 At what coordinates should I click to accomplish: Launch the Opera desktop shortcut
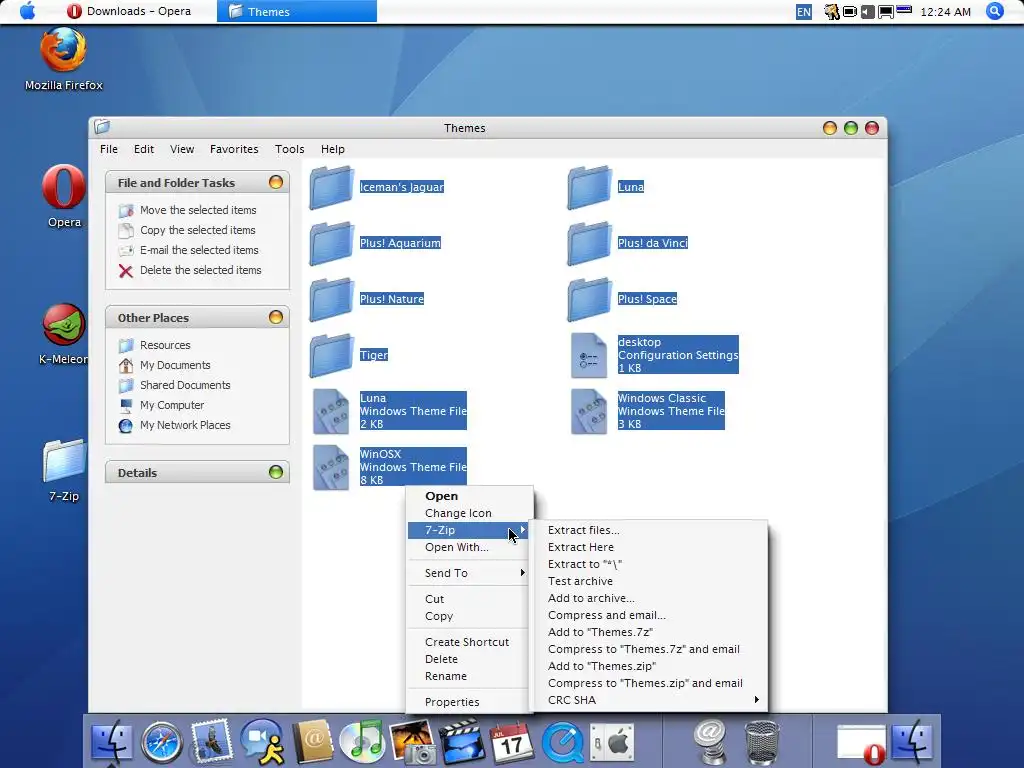[63, 187]
